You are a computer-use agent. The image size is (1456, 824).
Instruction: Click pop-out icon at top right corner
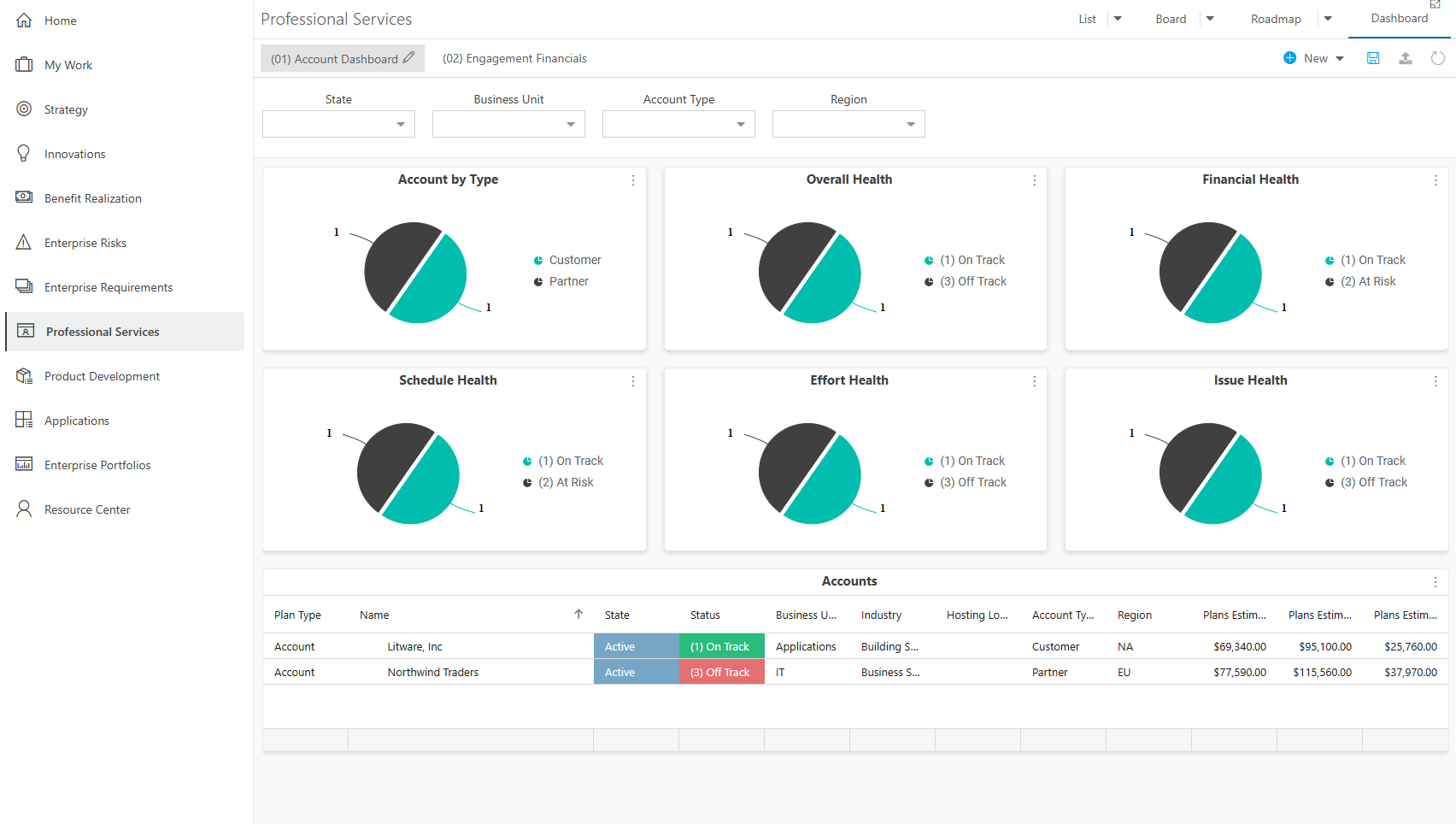[1435, 4]
